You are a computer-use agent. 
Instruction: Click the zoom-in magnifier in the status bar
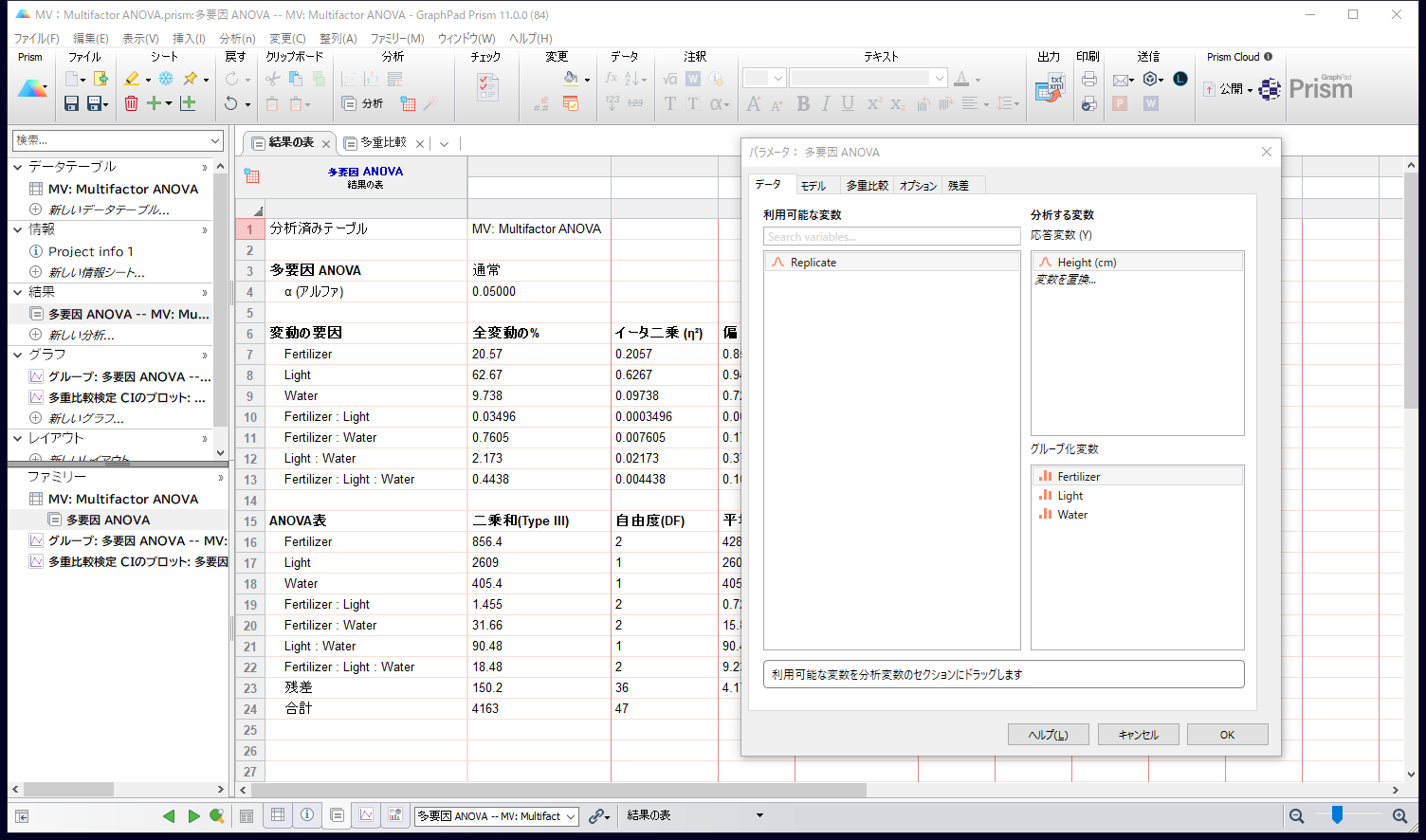pyautogui.click(x=1399, y=815)
